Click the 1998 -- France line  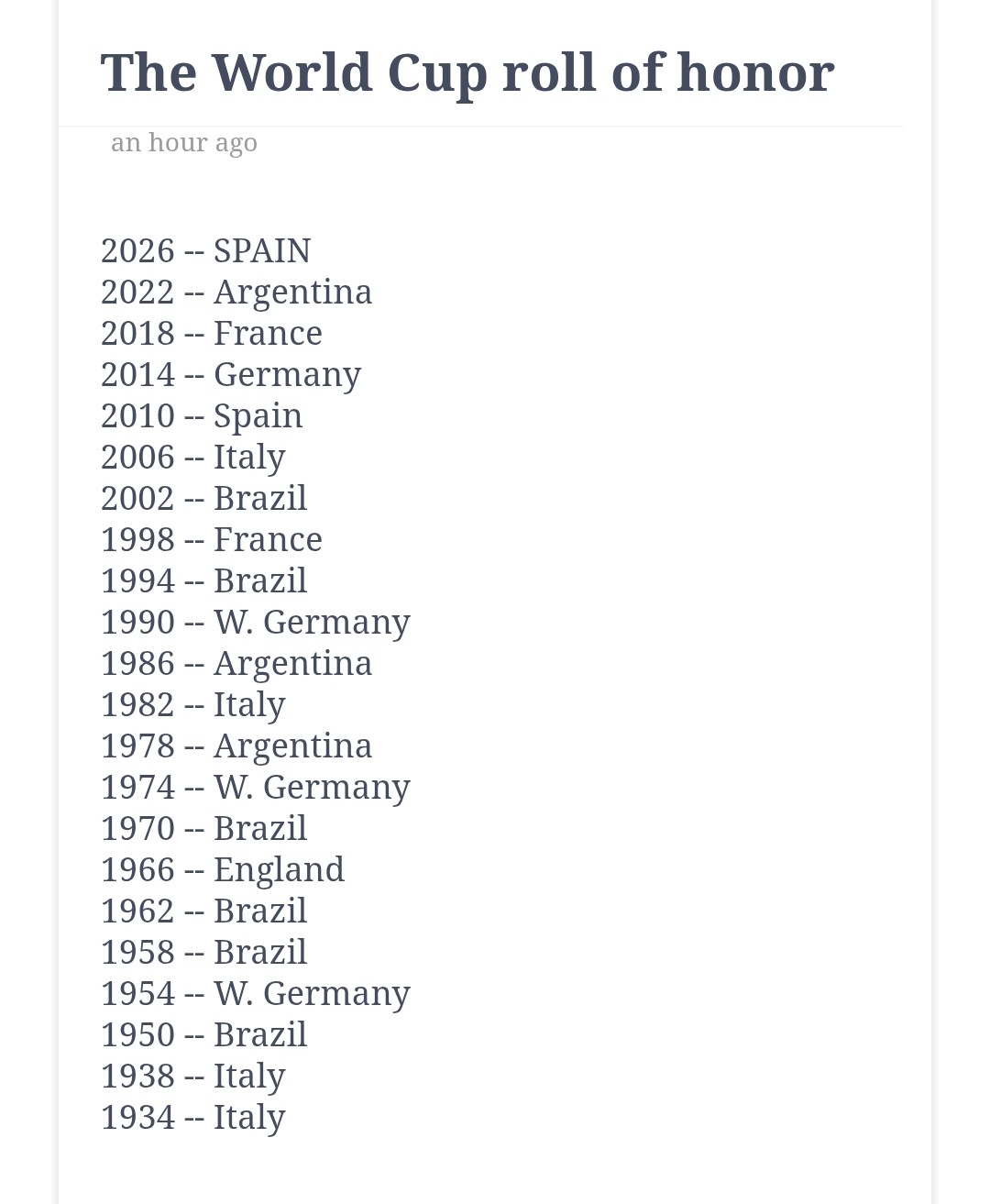tap(212, 539)
